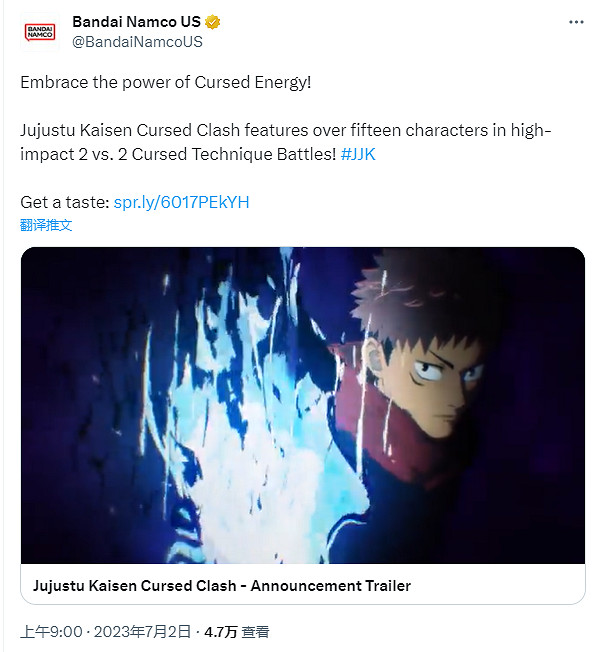Click the 4.7万 view count
The image size is (602, 652).
click(x=220, y=632)
